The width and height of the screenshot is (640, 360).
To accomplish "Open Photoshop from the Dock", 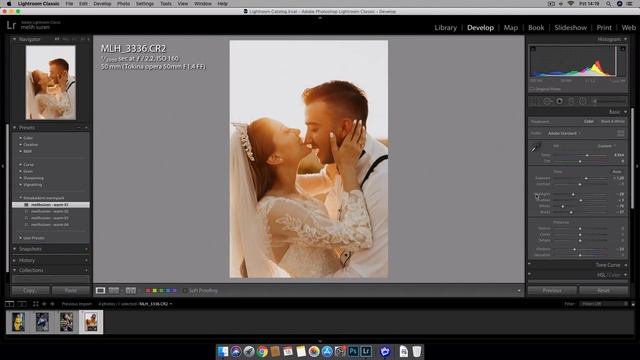I will pyautogui.click(x=353, y=351).
